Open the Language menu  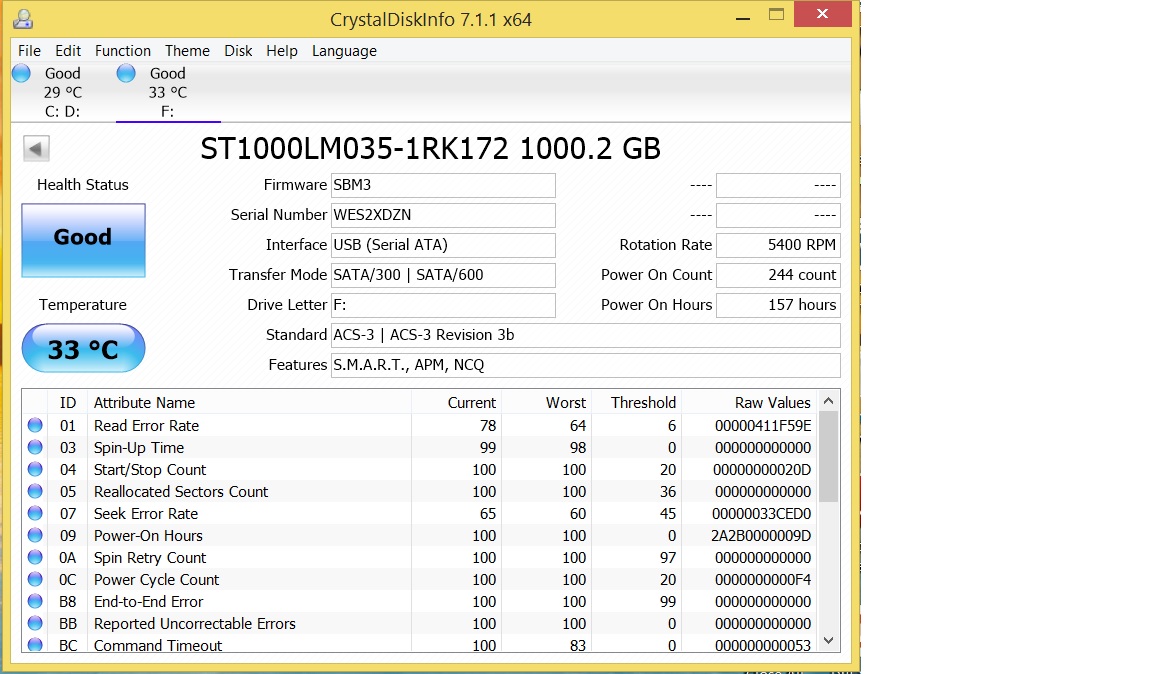(x=344, y=51)
